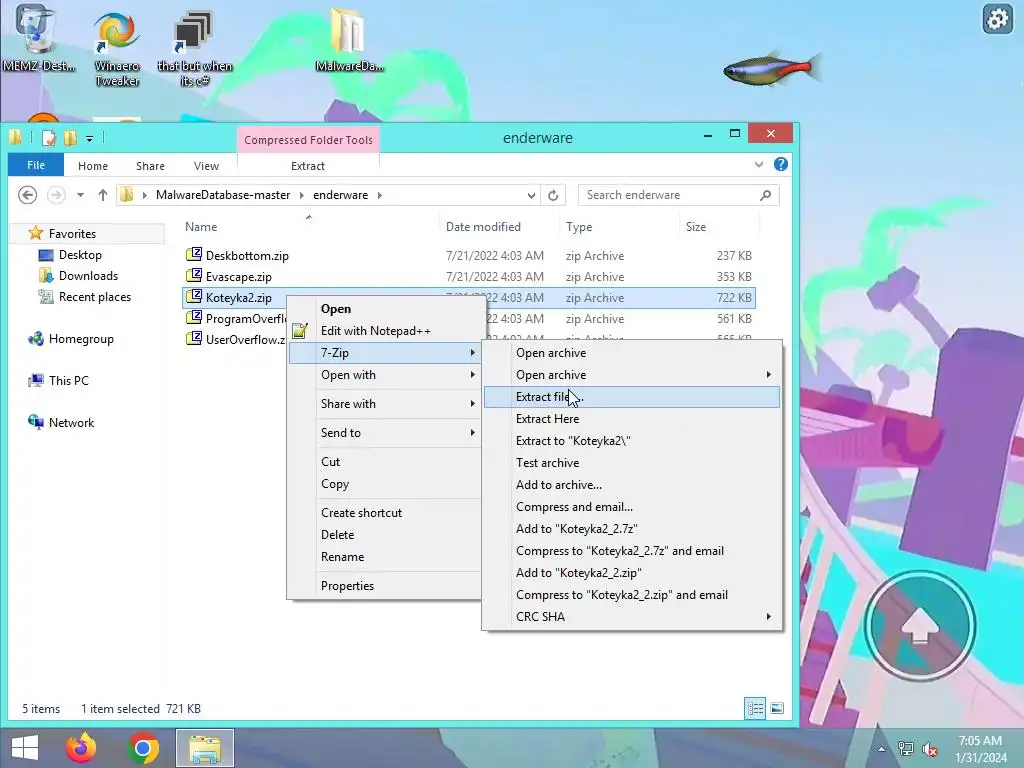Click Open in the context menu
This screenshot has width=1024, height=768.
(x=385, y=309)
